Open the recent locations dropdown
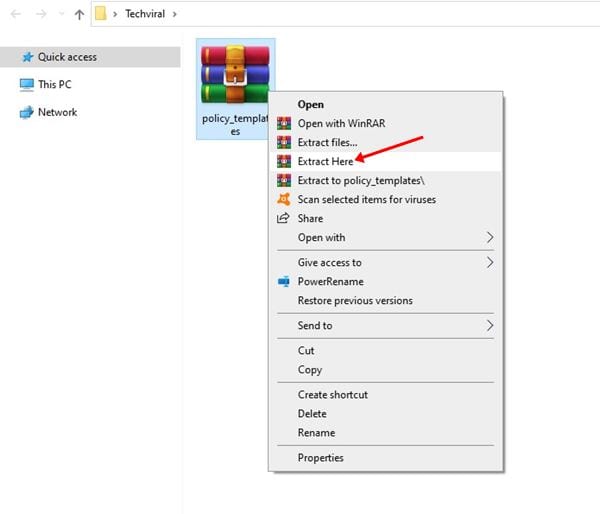 [x=61, y=15]
